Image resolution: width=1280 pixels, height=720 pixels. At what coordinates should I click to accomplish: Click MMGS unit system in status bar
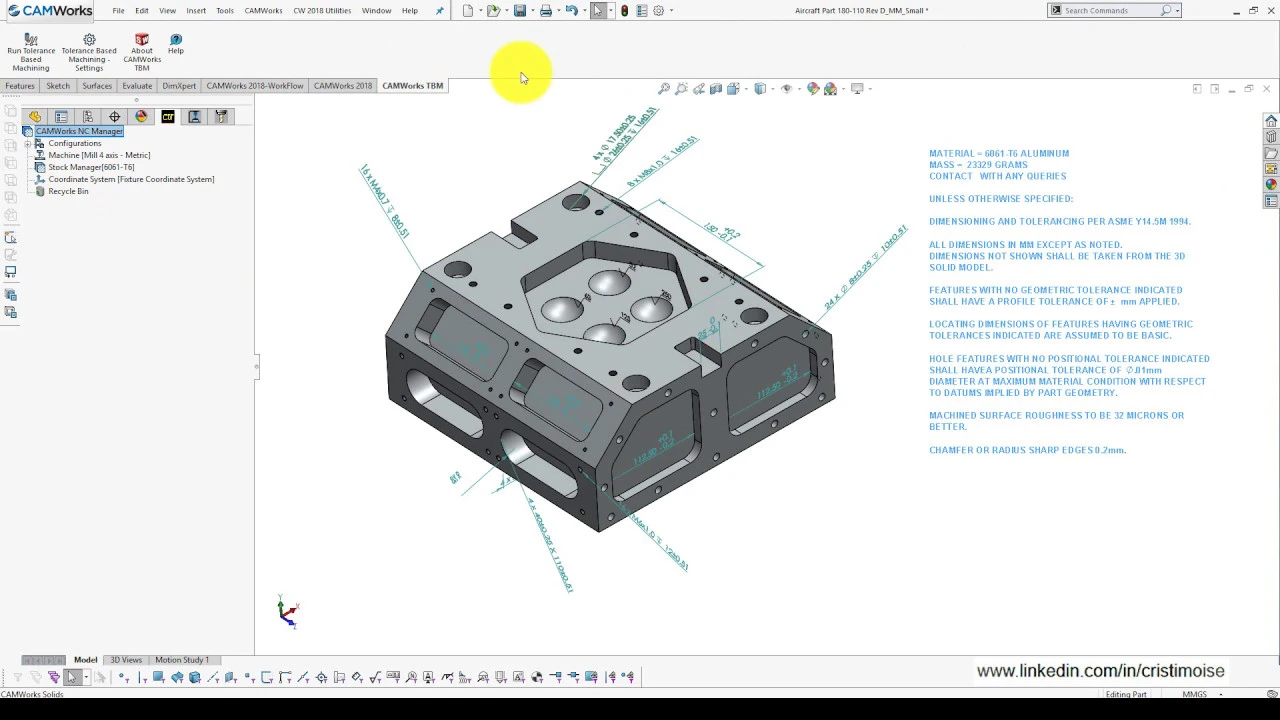tap(1194, 694)
